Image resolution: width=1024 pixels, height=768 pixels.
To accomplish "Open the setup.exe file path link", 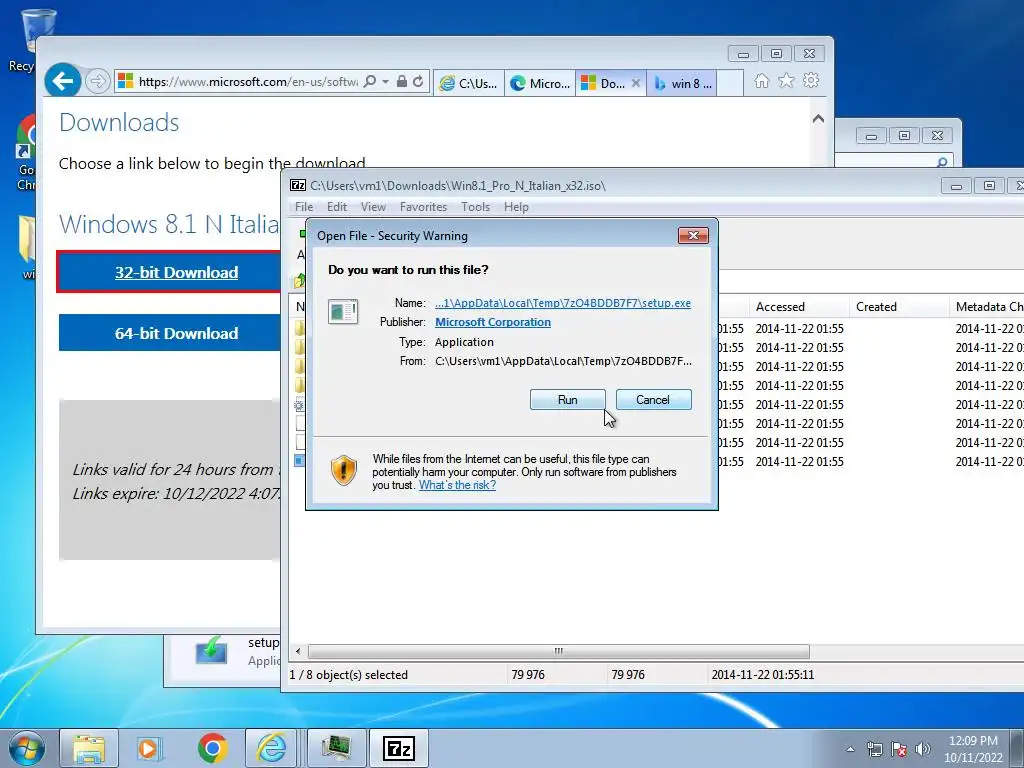I will click(x=563, y=303).
